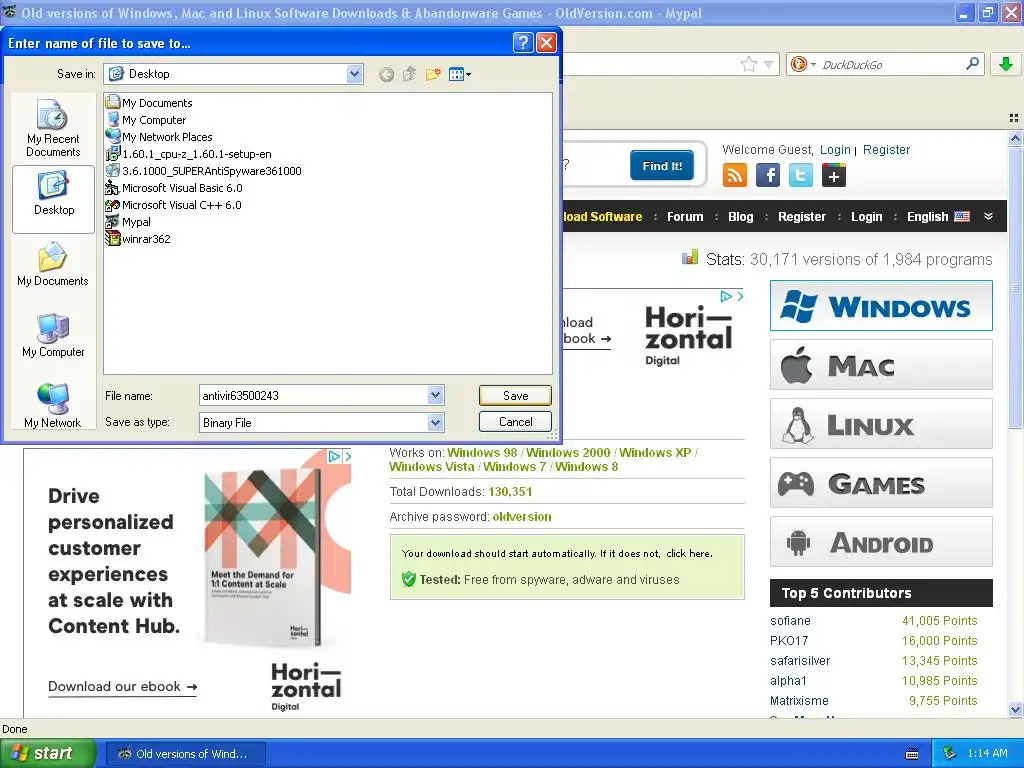
Task: Open the Forum menu item
Action: [685, 216]
